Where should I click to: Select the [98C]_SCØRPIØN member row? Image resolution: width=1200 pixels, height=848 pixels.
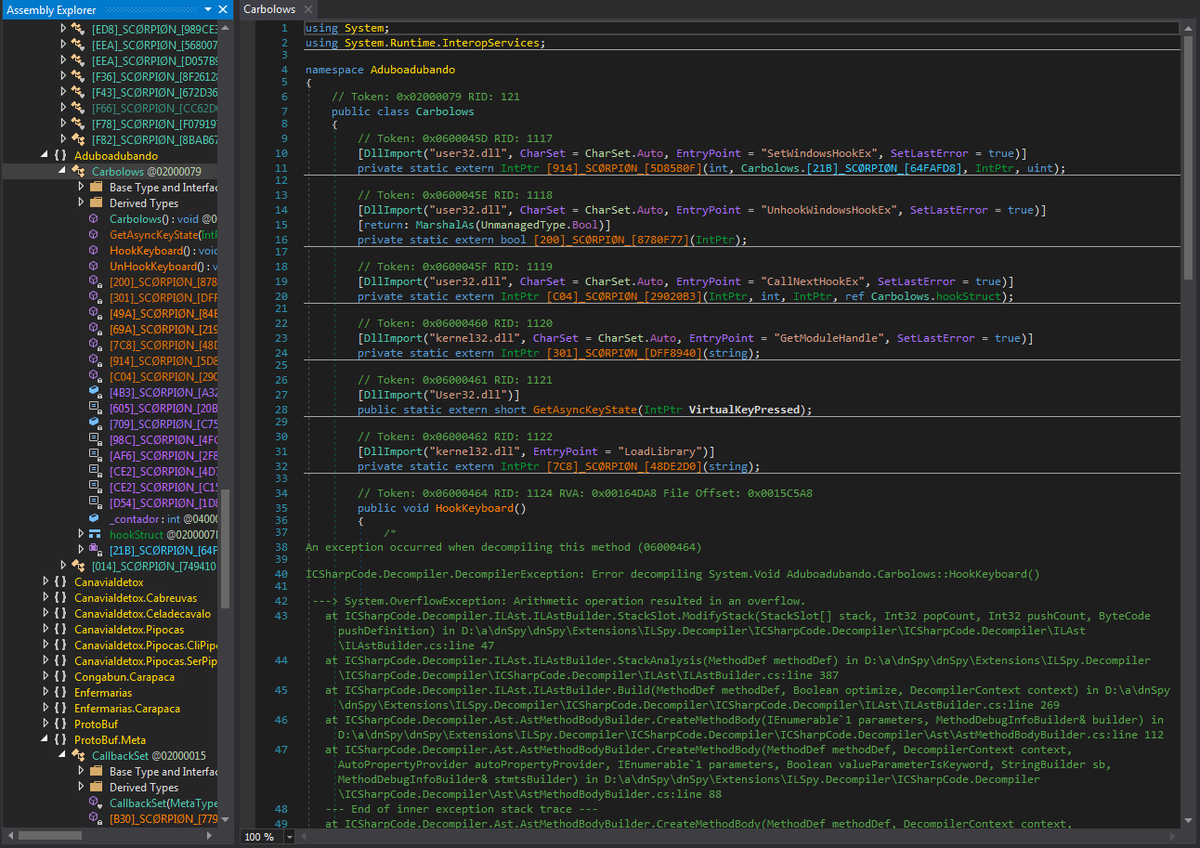pyautogui.click(x=162, y=440)
